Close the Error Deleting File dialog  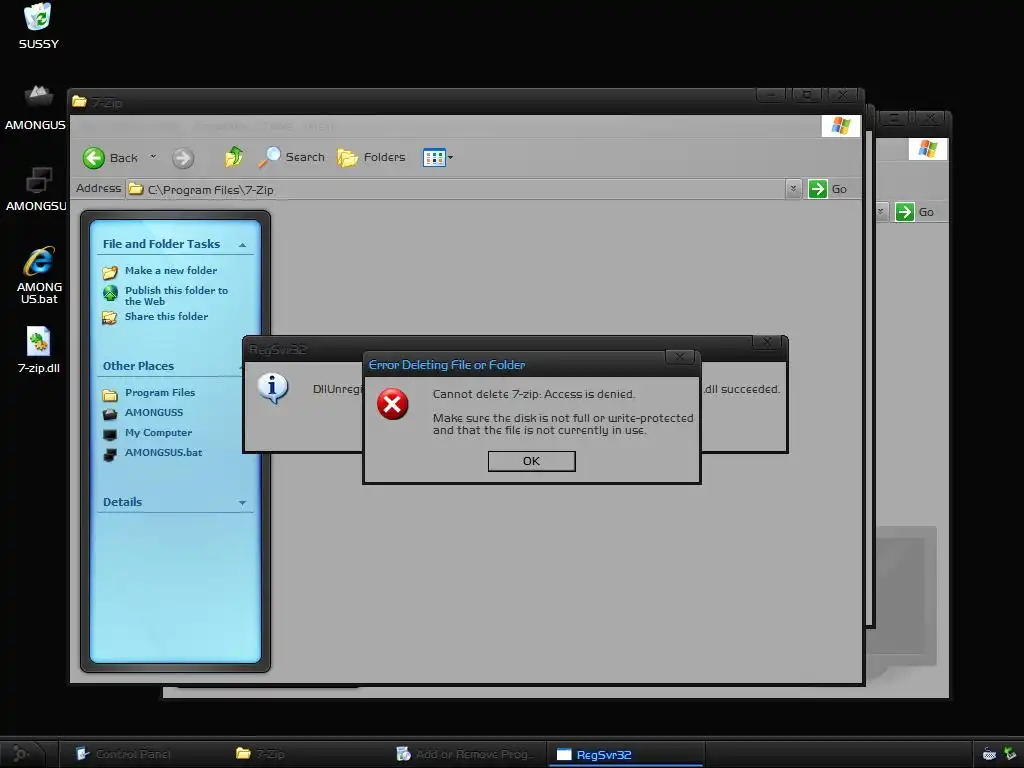[680, 357]
